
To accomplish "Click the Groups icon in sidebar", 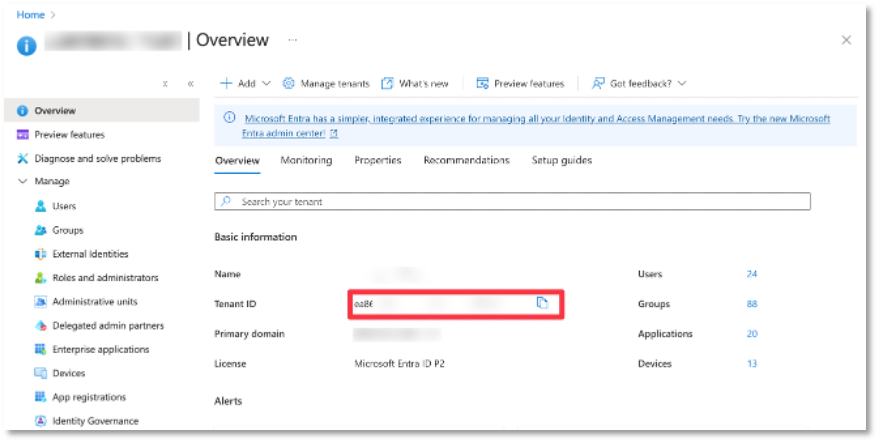I will (40, 230).
